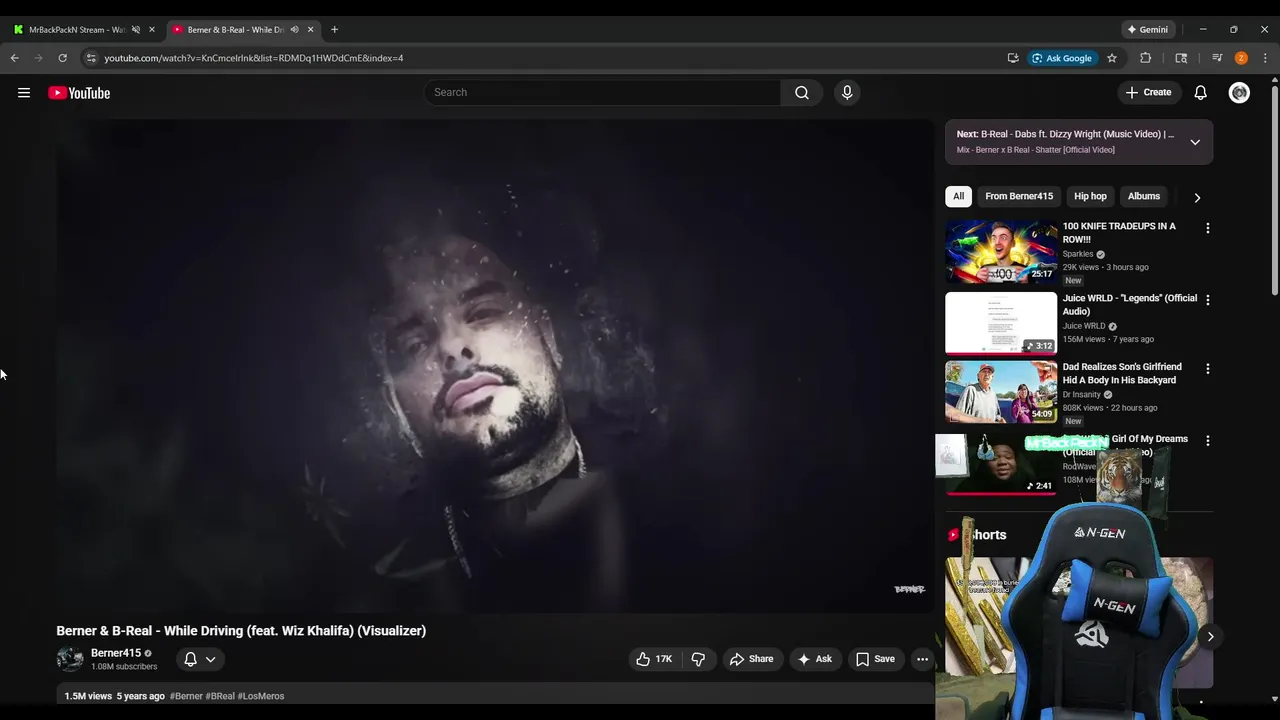This screenshot has height=720, width=1280.
Task: Close the MrBackPackN Stream tab
Action: pos(152,29)
